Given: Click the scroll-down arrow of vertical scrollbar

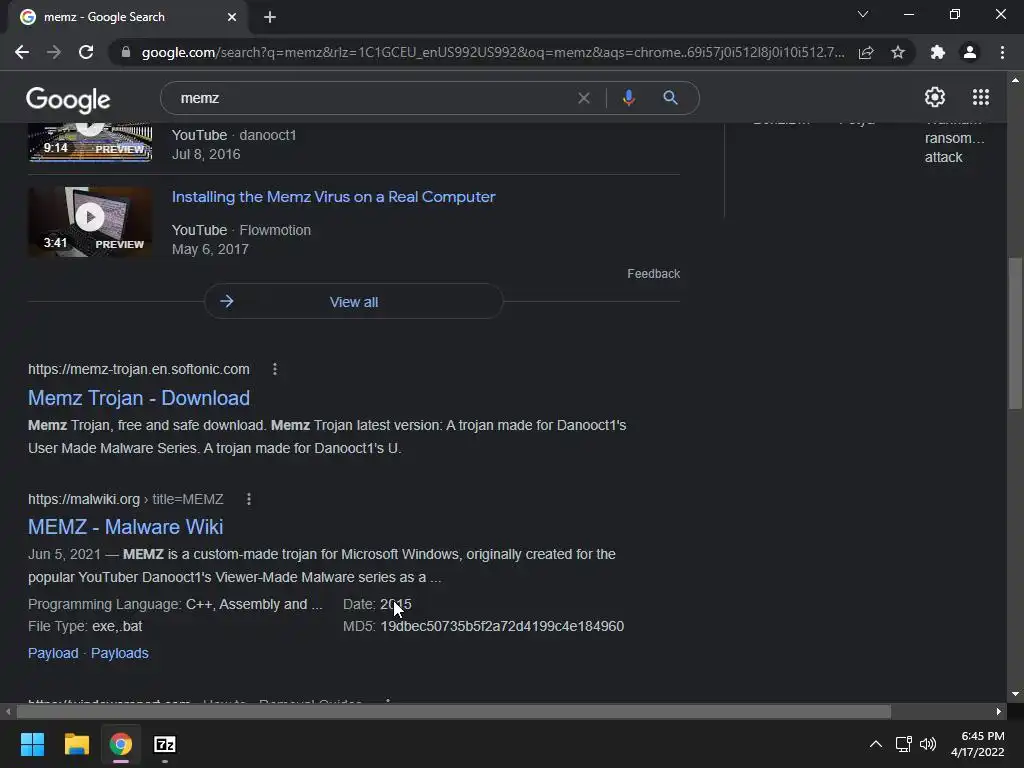Looking at the screenshot, I should coord(1014,694).
